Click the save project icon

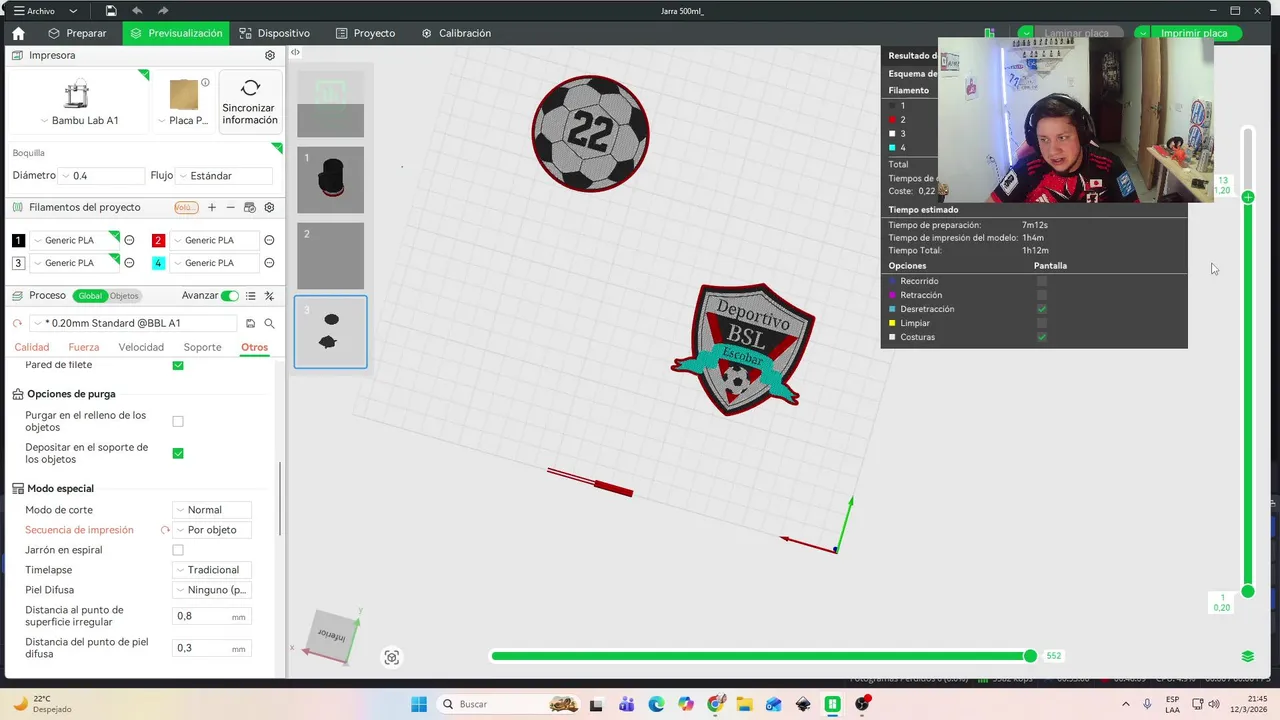(111, 11)
